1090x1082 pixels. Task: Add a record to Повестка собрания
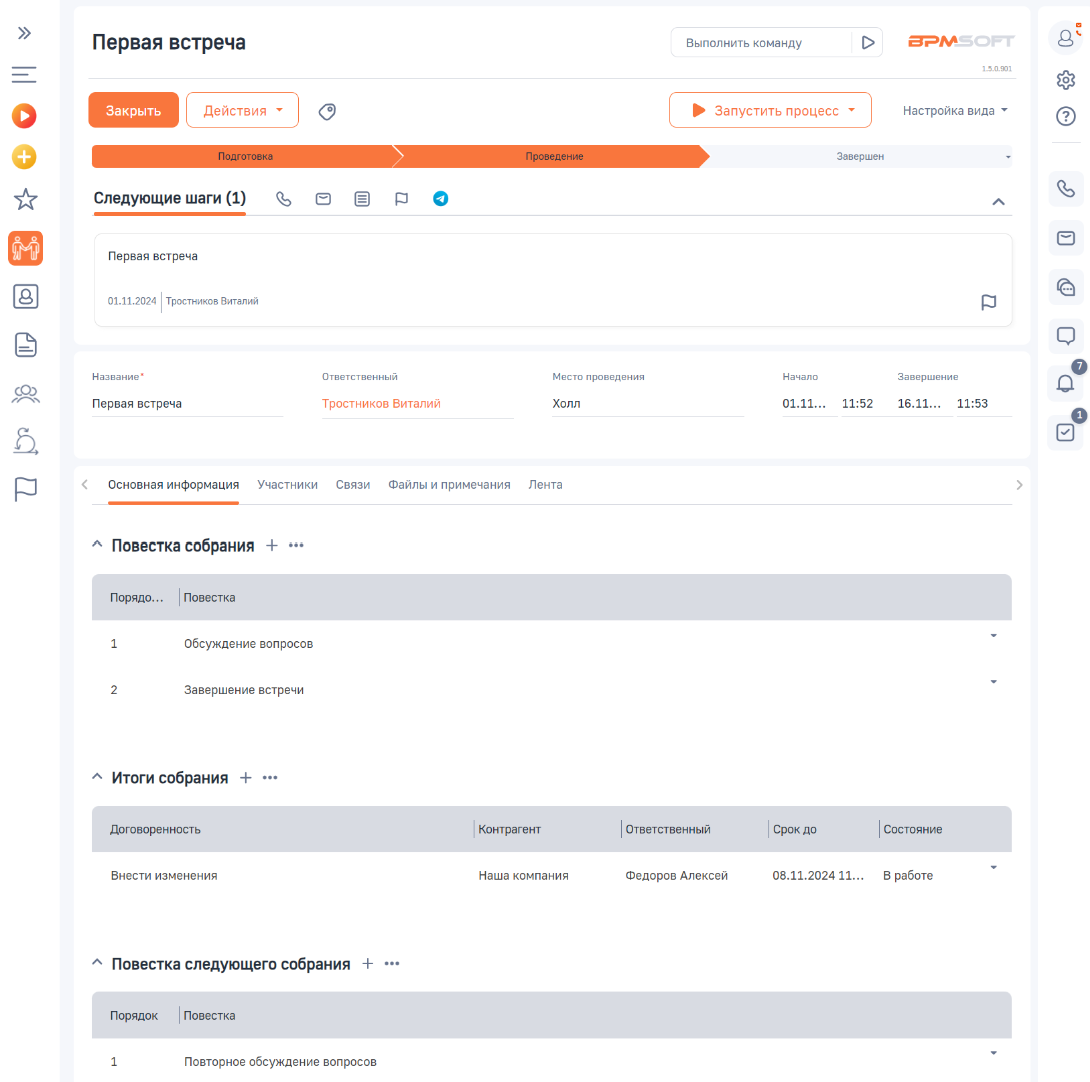tap(272, 546)
